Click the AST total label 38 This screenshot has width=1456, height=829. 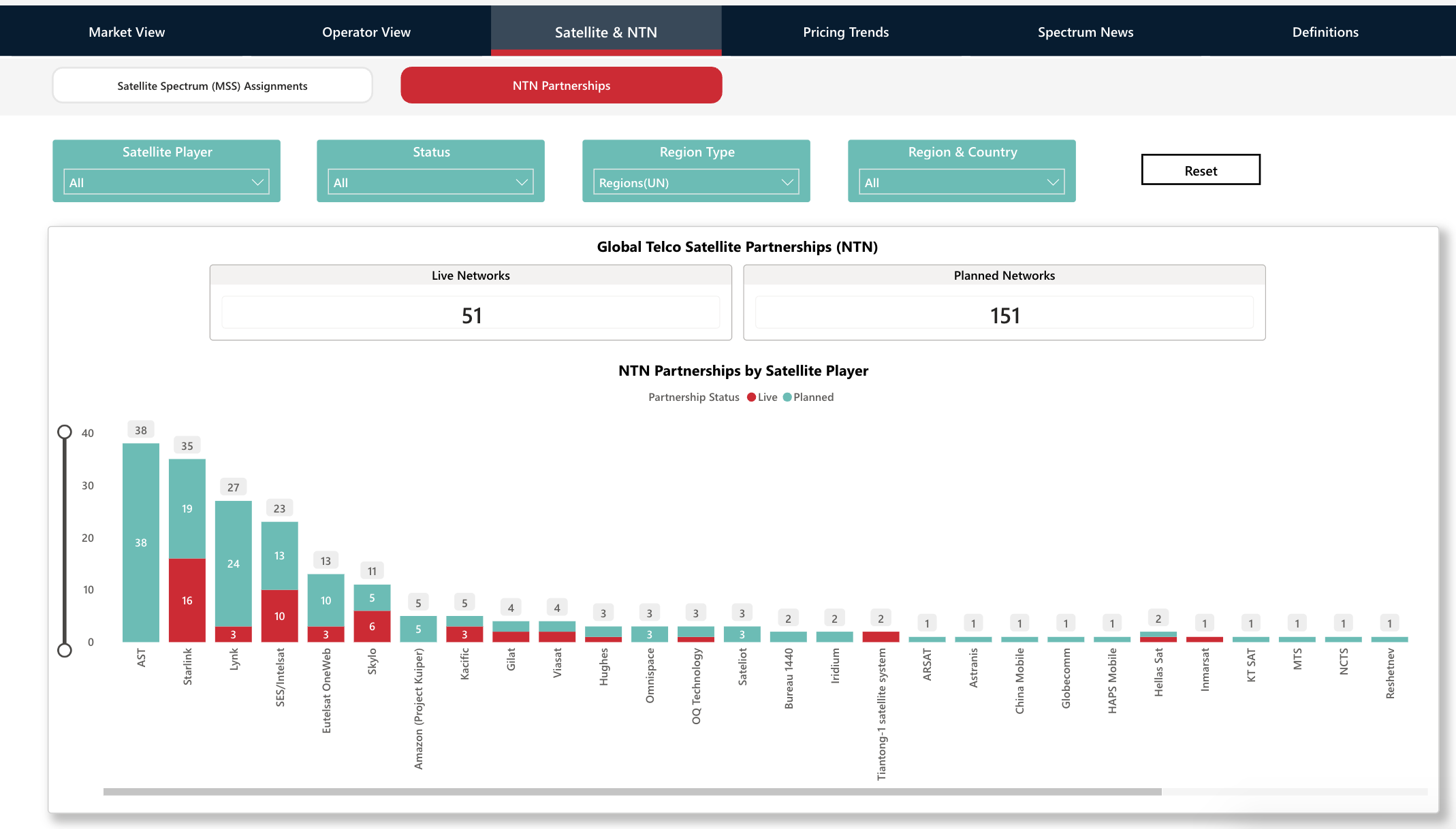click(141, 430)
